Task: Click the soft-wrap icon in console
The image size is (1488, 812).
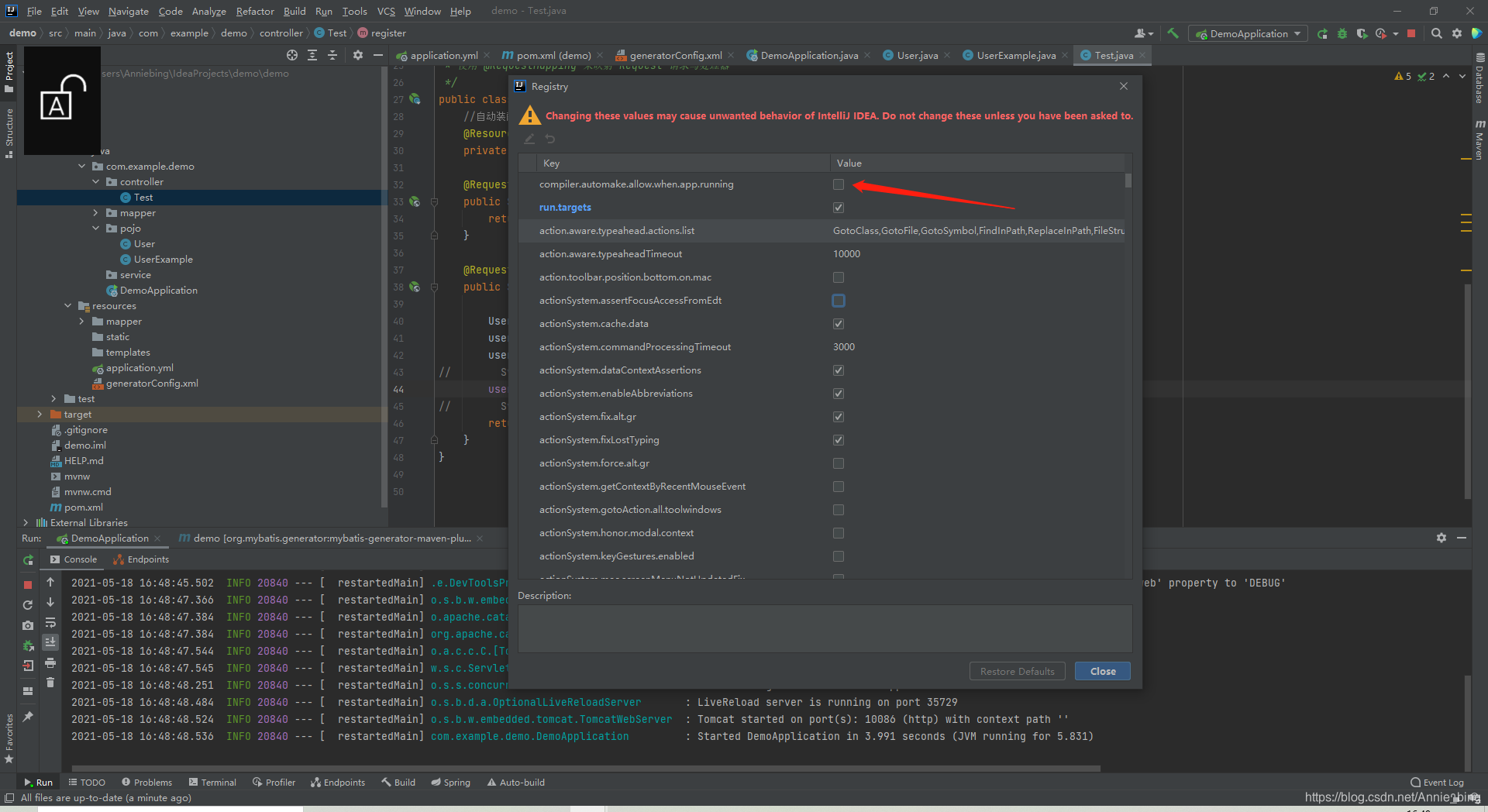Action: [x=50, y=622]
